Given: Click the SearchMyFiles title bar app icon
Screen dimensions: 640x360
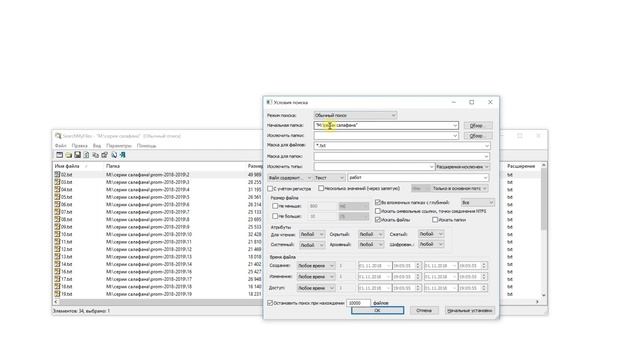Looking at the screenshot, I should 58,136.
